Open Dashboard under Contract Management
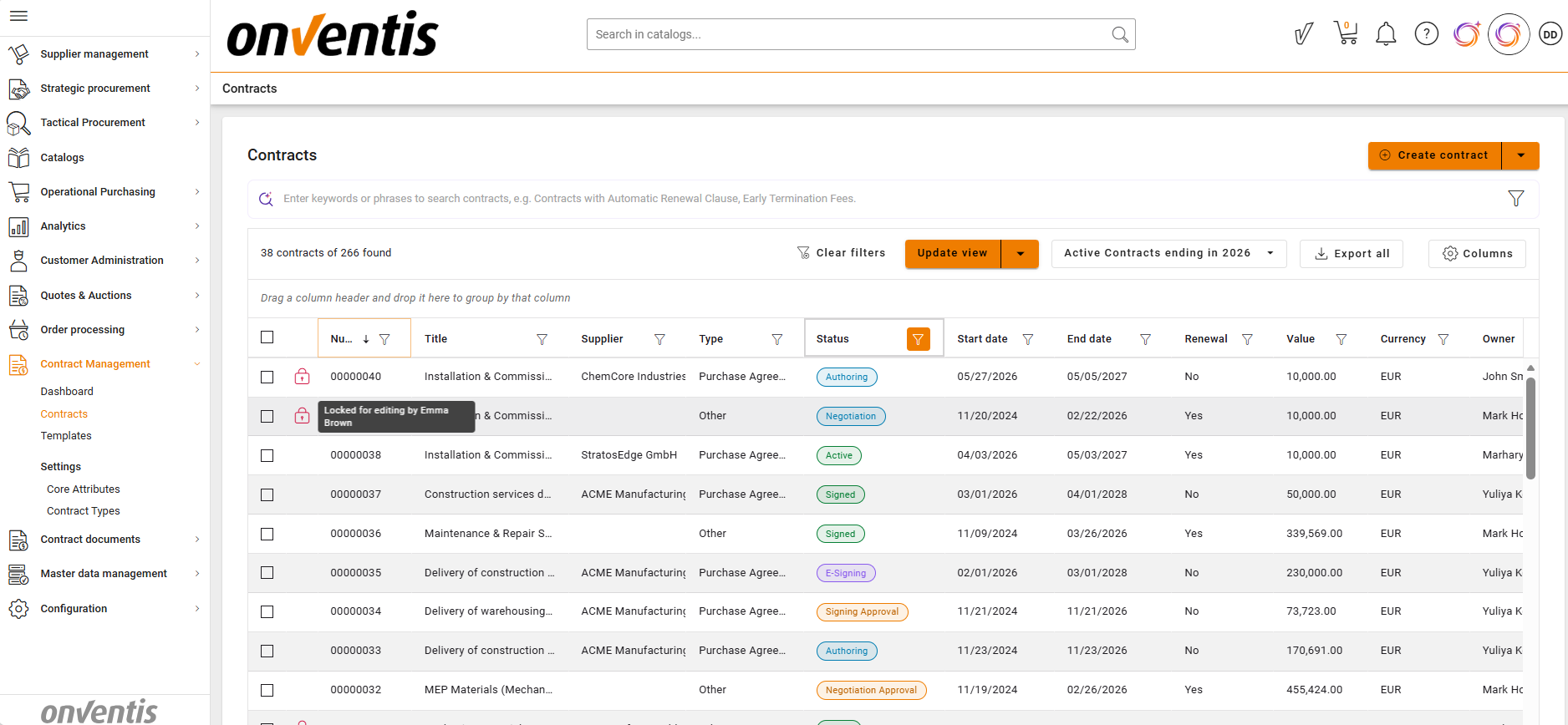Image resolution: width=1568 pixels, height=725 pixels. coord(67,392)
